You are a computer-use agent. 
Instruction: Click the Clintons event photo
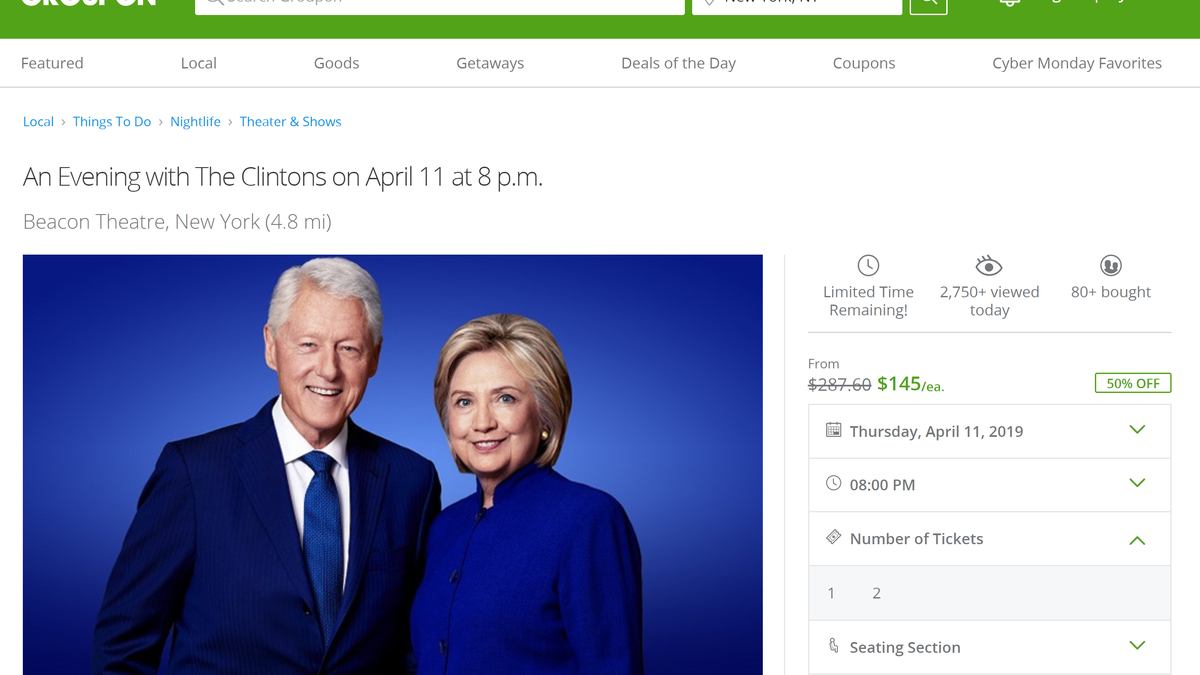pos(392,465)
